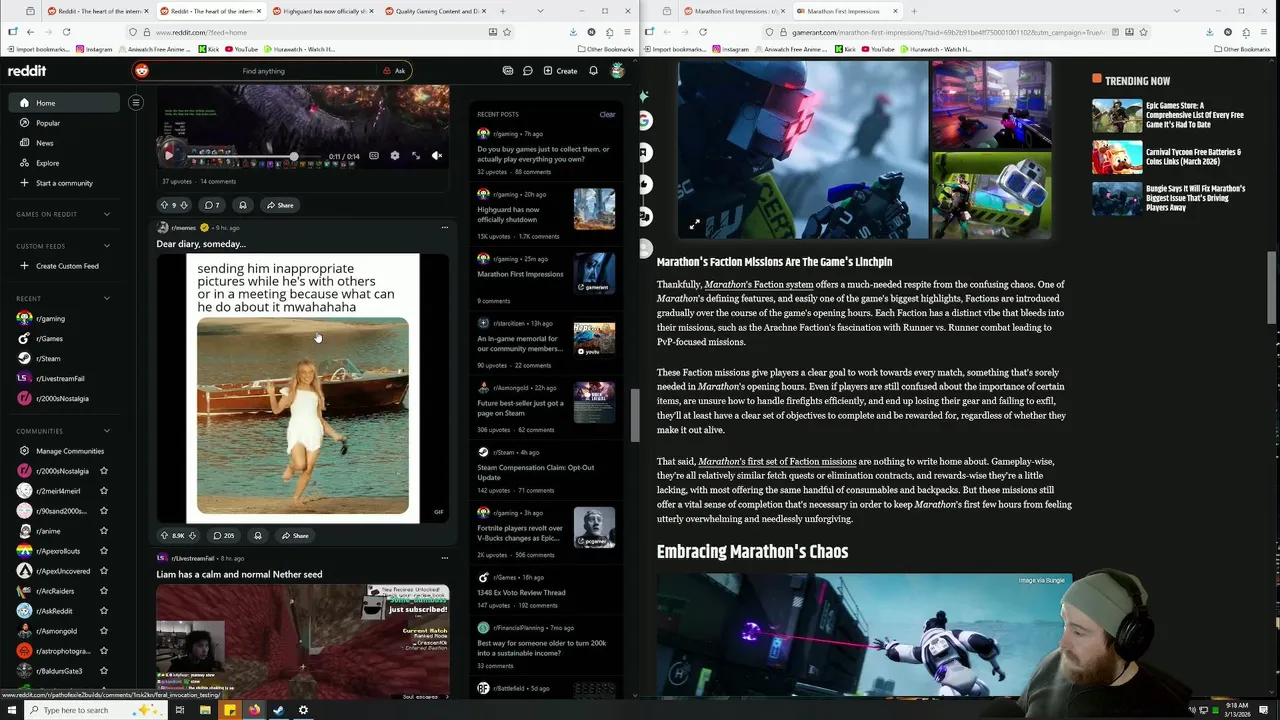Upvote the video post with 9 votes
The height and width of the screenshot is (720, 1280).
point(164,205)
